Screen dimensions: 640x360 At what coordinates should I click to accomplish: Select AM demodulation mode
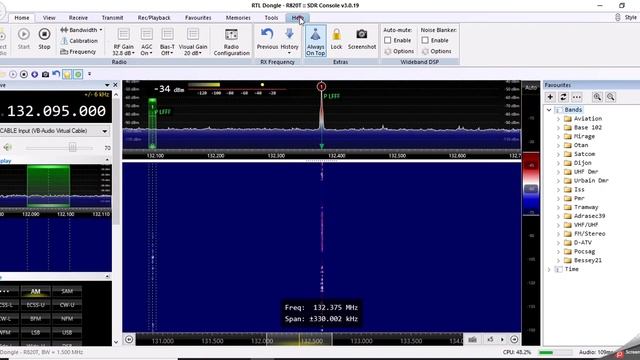[x=36, y=291]
